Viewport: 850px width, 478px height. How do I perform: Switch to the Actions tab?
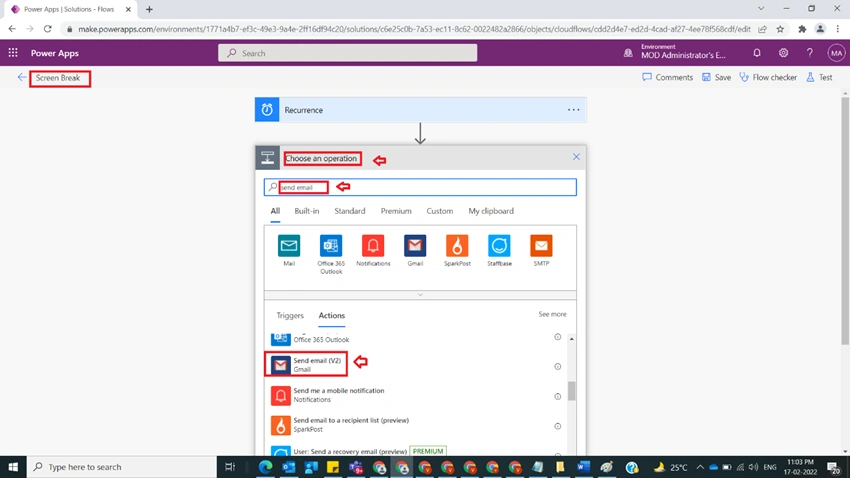coord(332,315)
